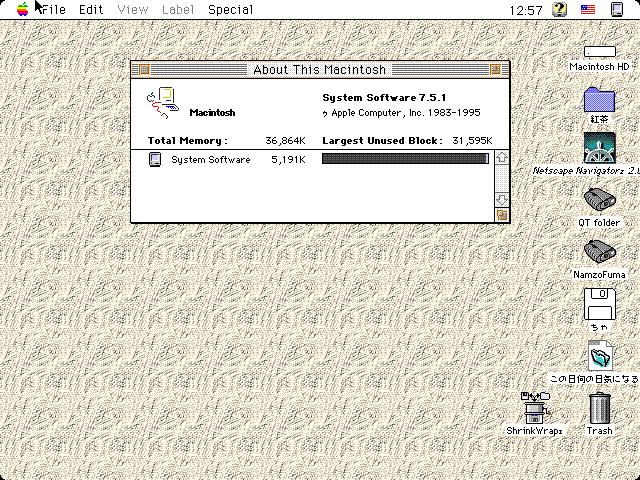Viewport: 640px width, 480px height.
Task: Open the Label menu
Action: point(178,9)
